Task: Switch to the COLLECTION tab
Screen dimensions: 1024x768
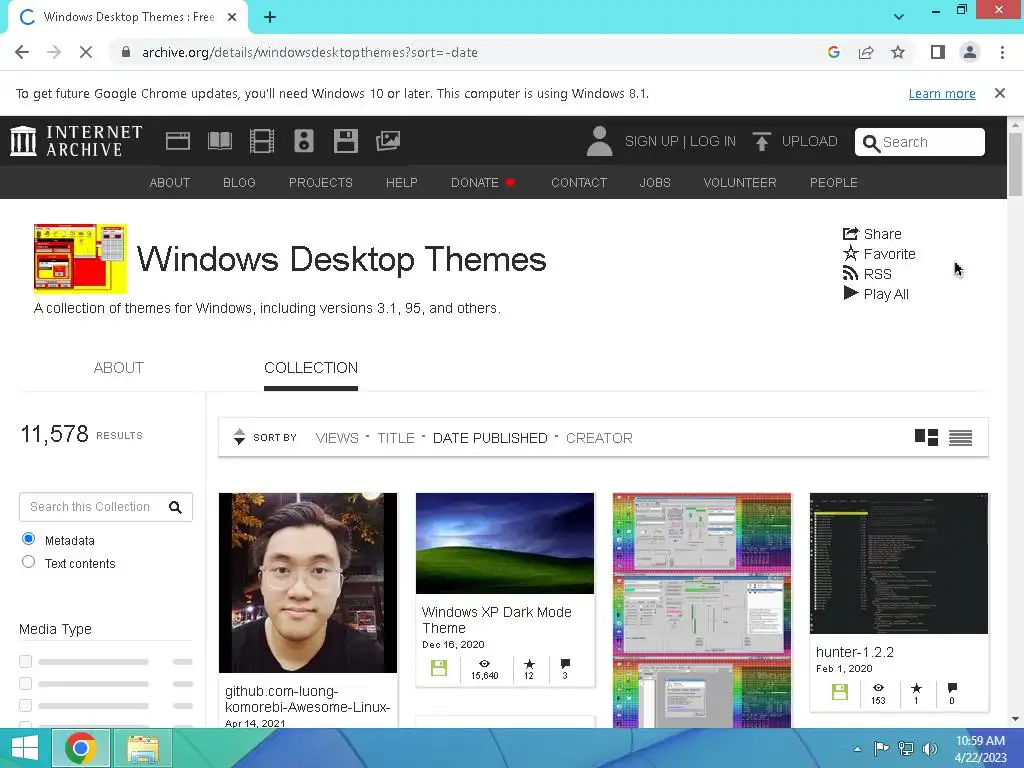Action: coord(311,368)
